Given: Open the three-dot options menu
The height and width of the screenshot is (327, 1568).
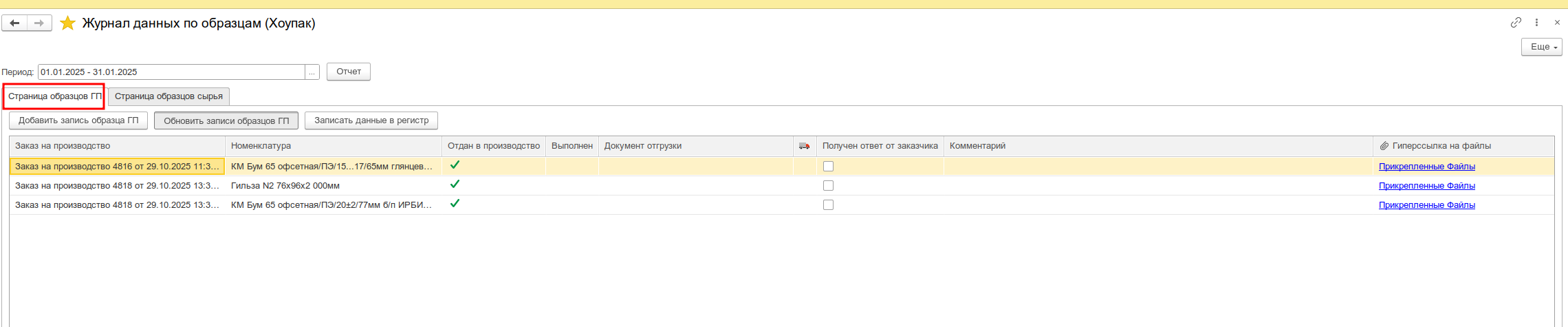Looking at the screenshot, I should pos(1536,23).
